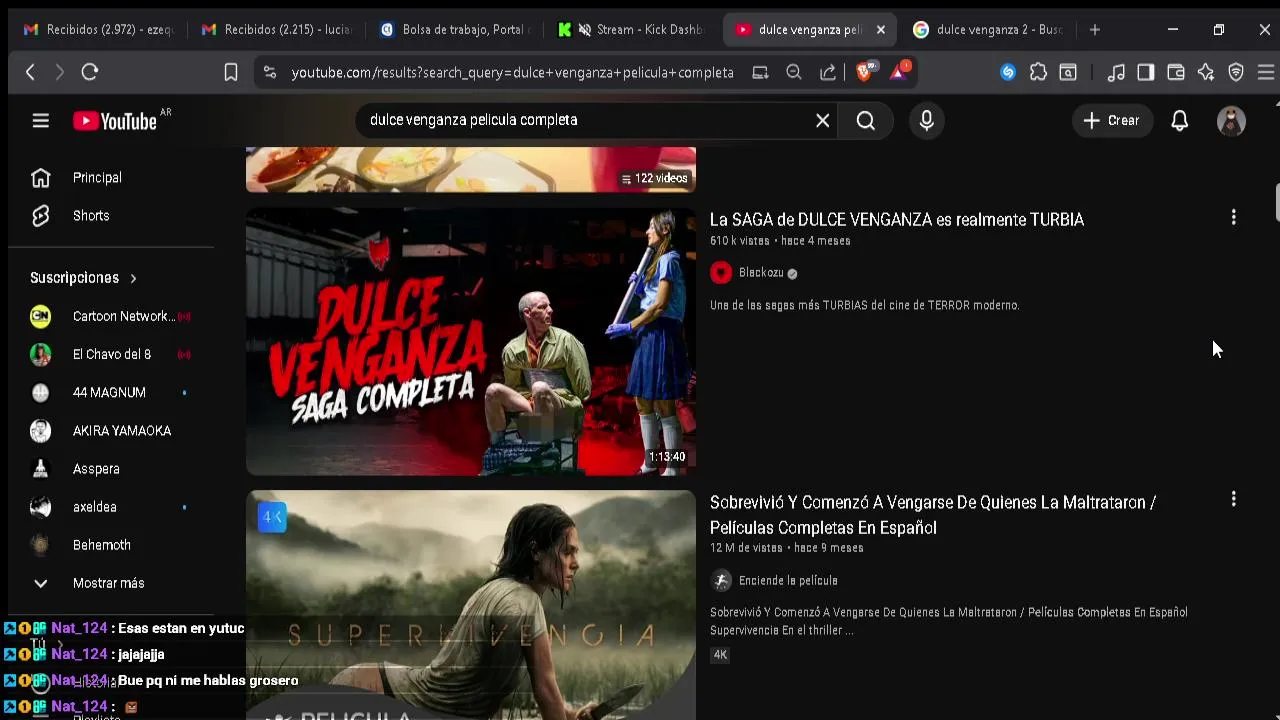Open the media control music note icon
This screenshot has height=720, width=1280.
click(1116, 72)
